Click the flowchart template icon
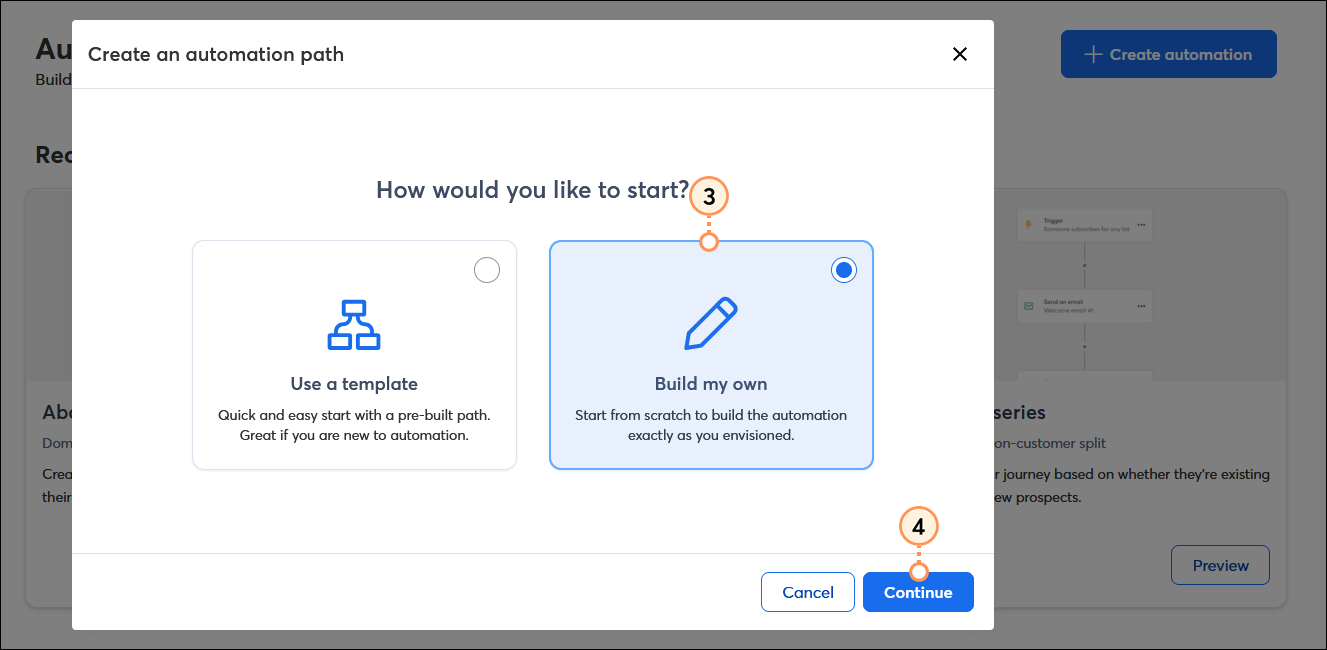The width and height of the screenshot is (1327, 650). click(354, 324)
